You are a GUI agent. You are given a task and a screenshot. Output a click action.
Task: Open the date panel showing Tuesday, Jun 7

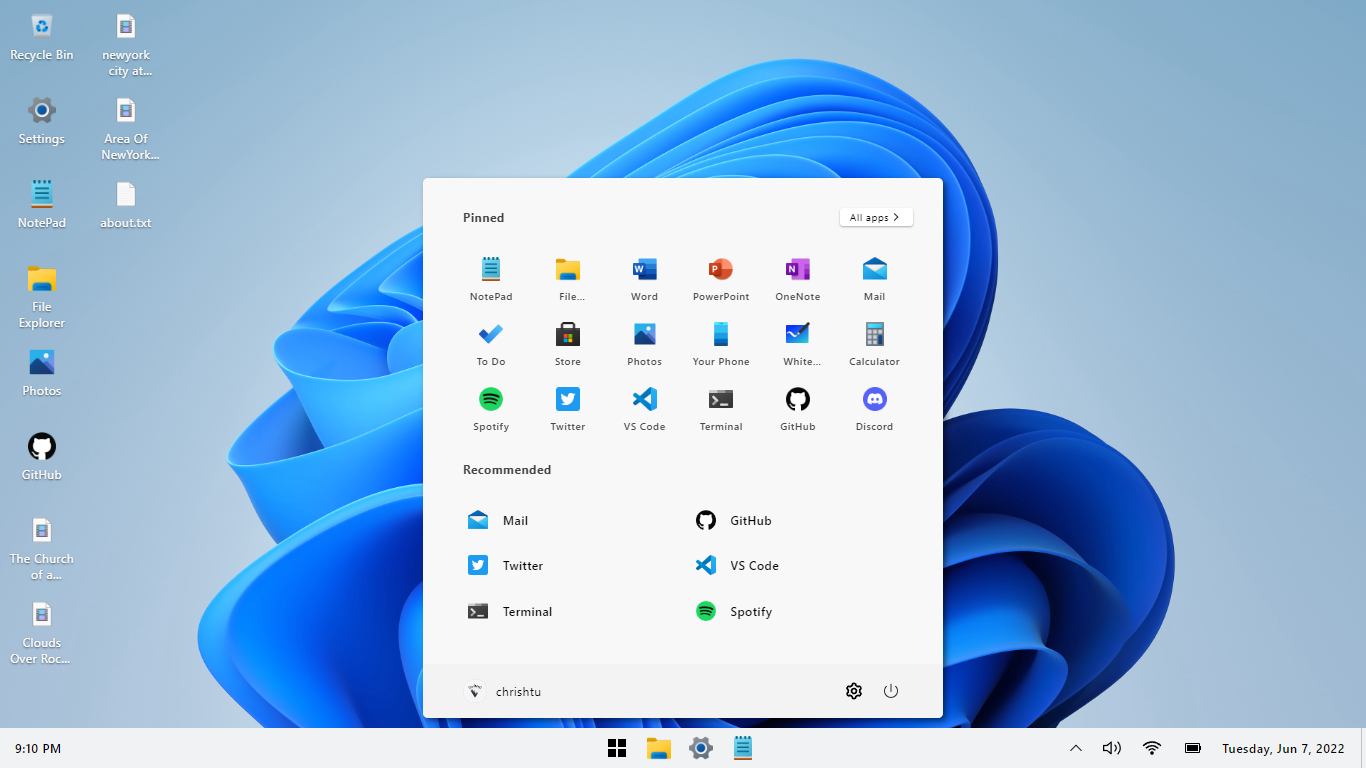(1282, 748)
